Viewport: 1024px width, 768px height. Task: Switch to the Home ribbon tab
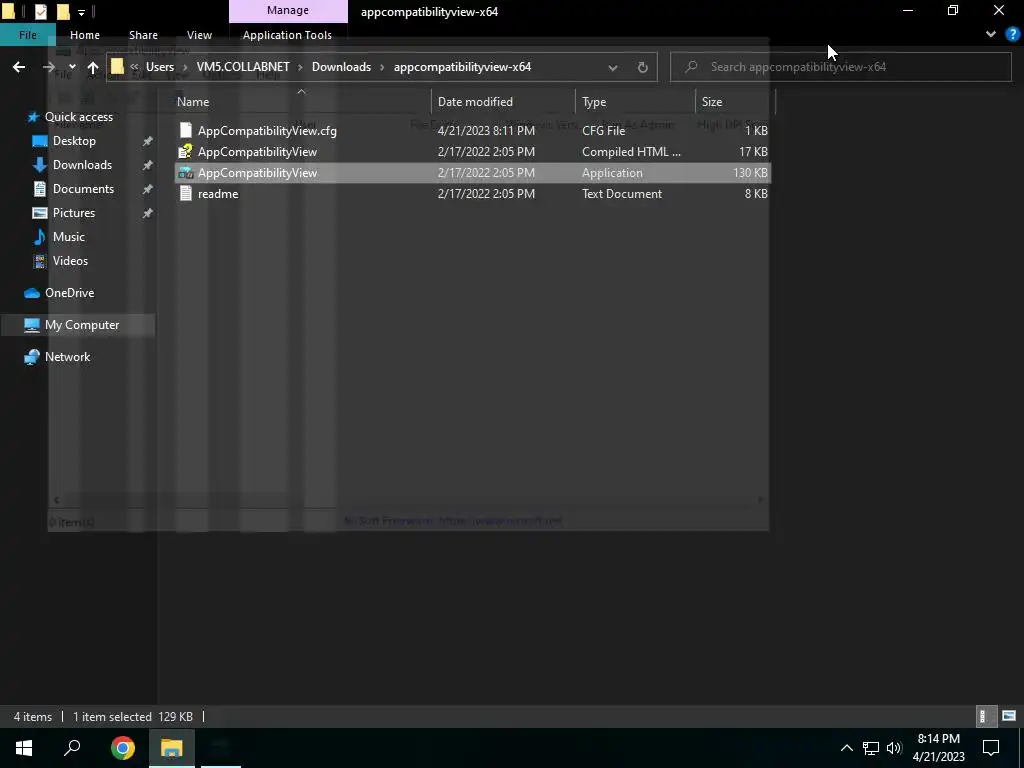[x=85, y=35]
